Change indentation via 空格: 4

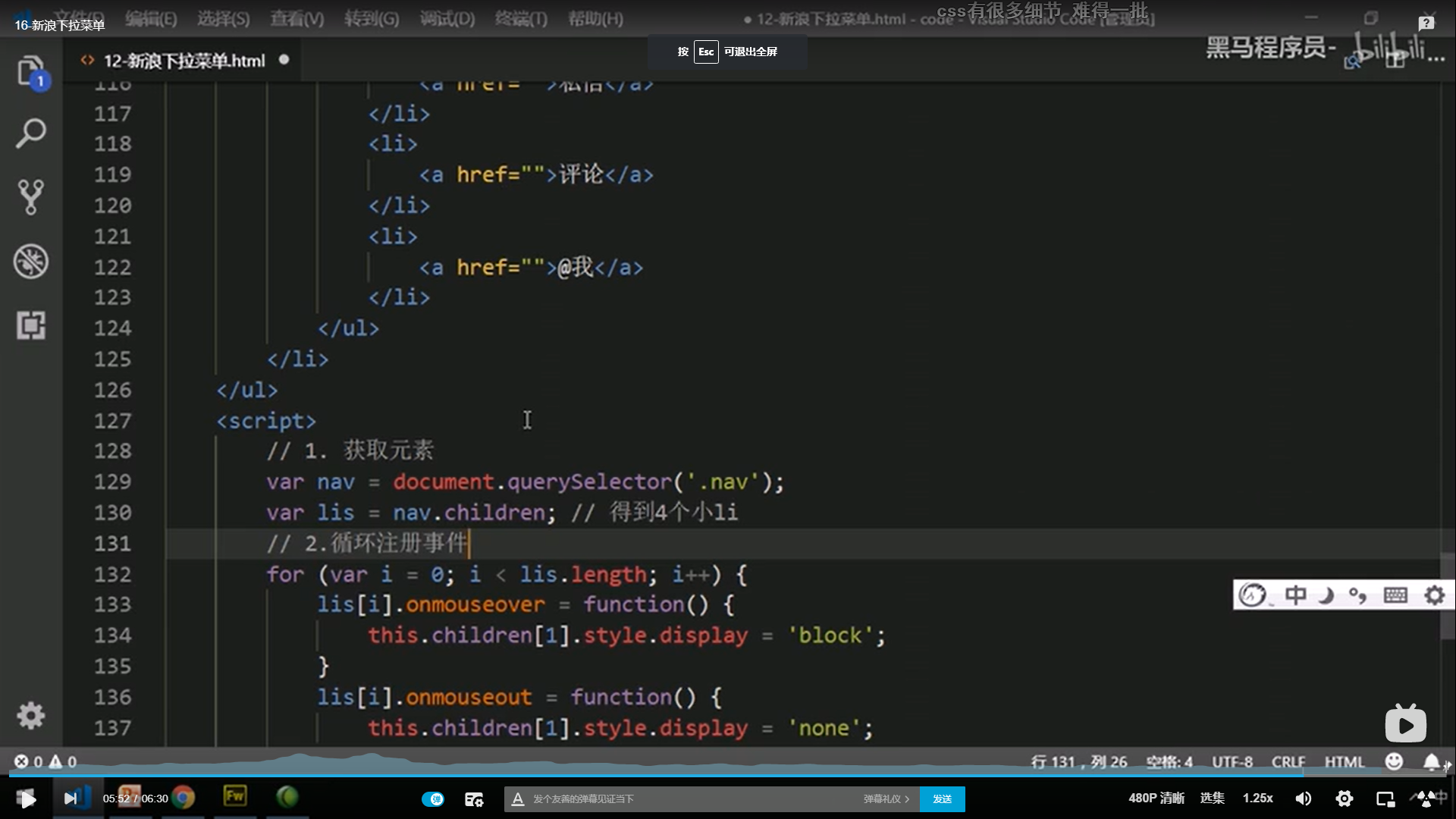pyautogui.click(x=1169, y=761)
